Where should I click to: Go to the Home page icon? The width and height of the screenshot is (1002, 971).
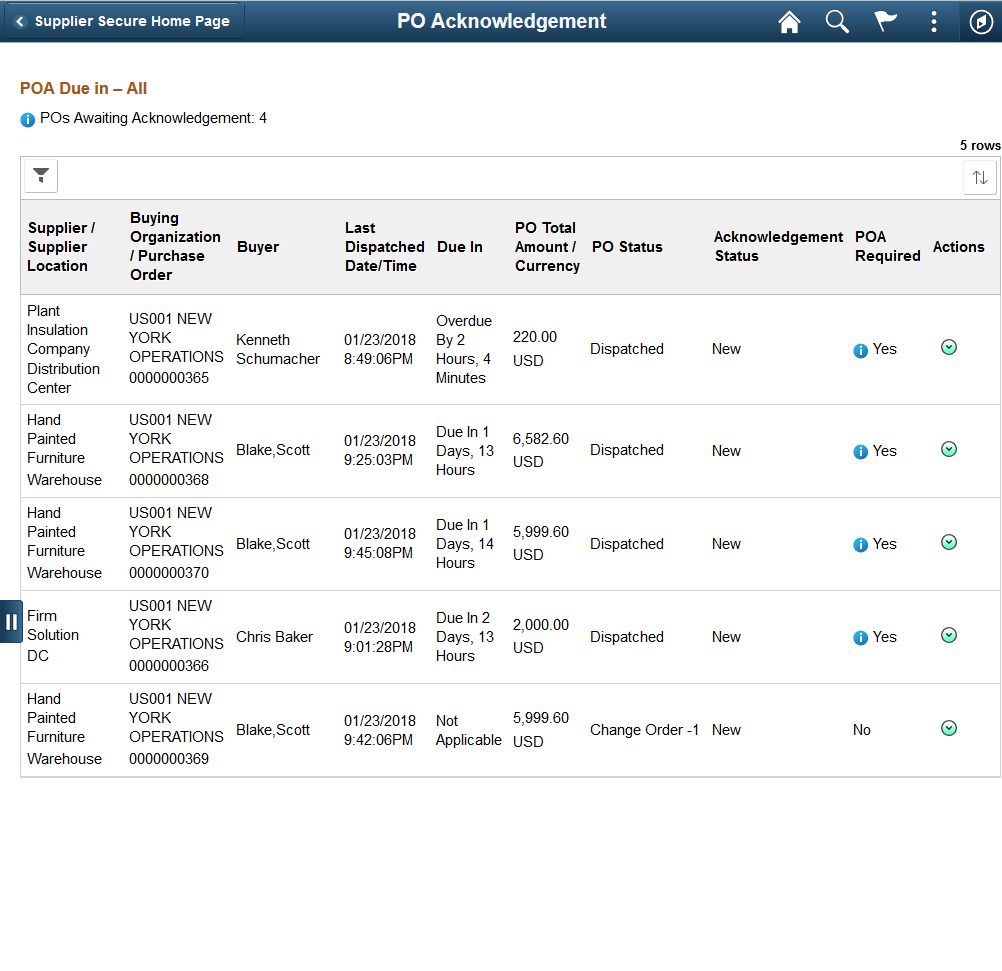point(789,21)
